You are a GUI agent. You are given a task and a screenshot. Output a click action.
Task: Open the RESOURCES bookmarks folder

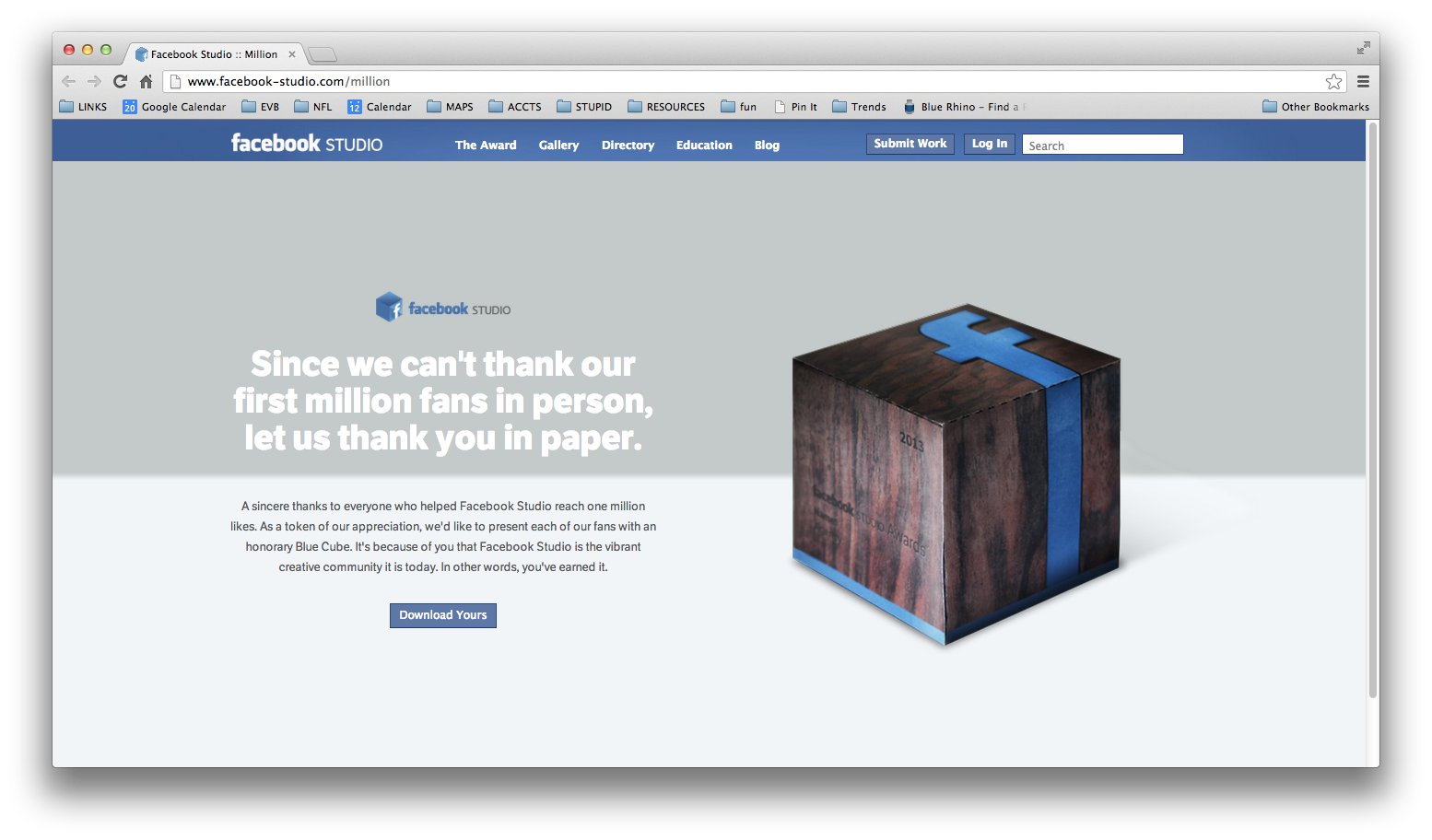pos(666,107)
